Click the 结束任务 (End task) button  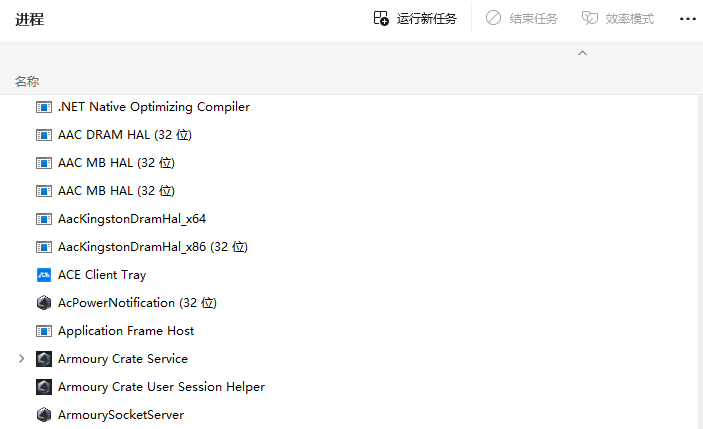(522, 19)
